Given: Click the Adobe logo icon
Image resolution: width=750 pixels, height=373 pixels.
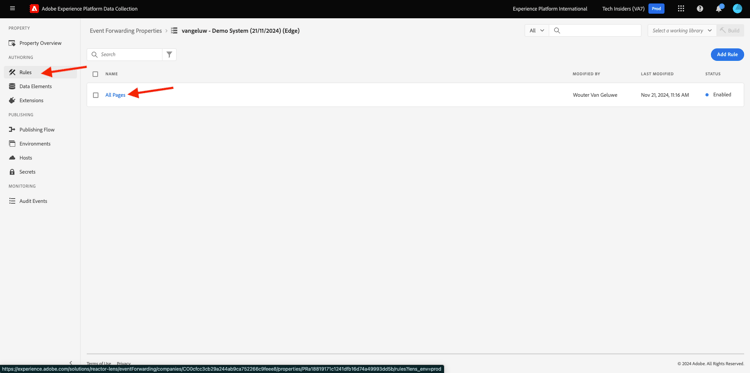Looking at the screenshot, I should 34,9.
